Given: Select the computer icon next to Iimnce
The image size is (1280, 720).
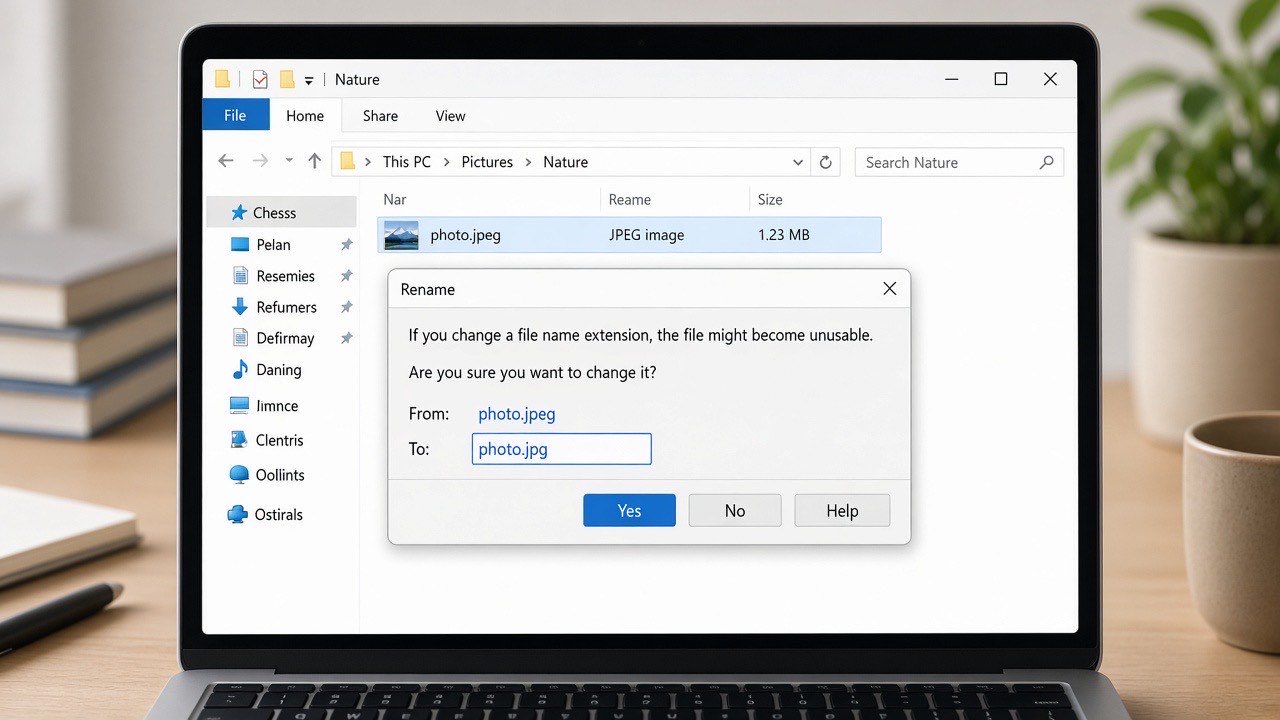Looking at the screenshot, I should pyautogui.click(x=239, y=406).
